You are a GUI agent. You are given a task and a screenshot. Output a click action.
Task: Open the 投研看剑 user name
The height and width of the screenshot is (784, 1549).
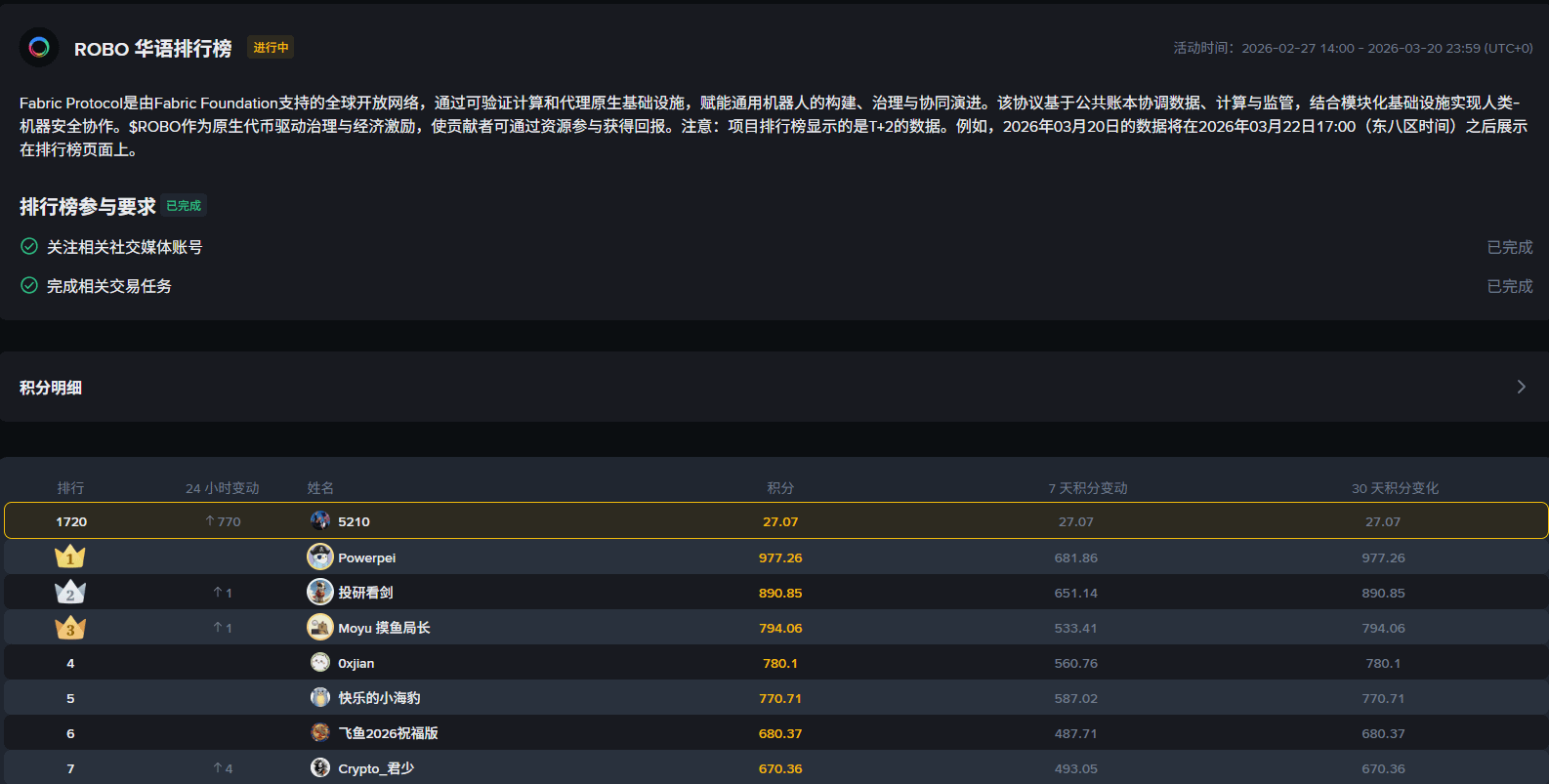coord(366,593)
